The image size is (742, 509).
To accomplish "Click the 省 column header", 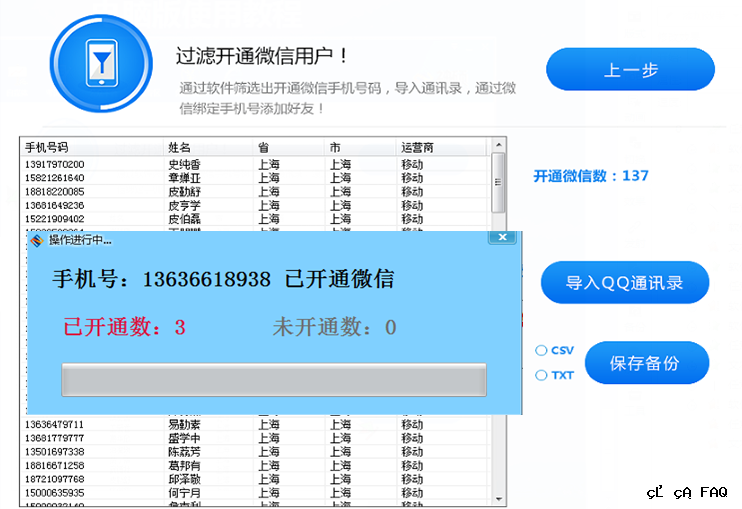I will pos(290,147).
